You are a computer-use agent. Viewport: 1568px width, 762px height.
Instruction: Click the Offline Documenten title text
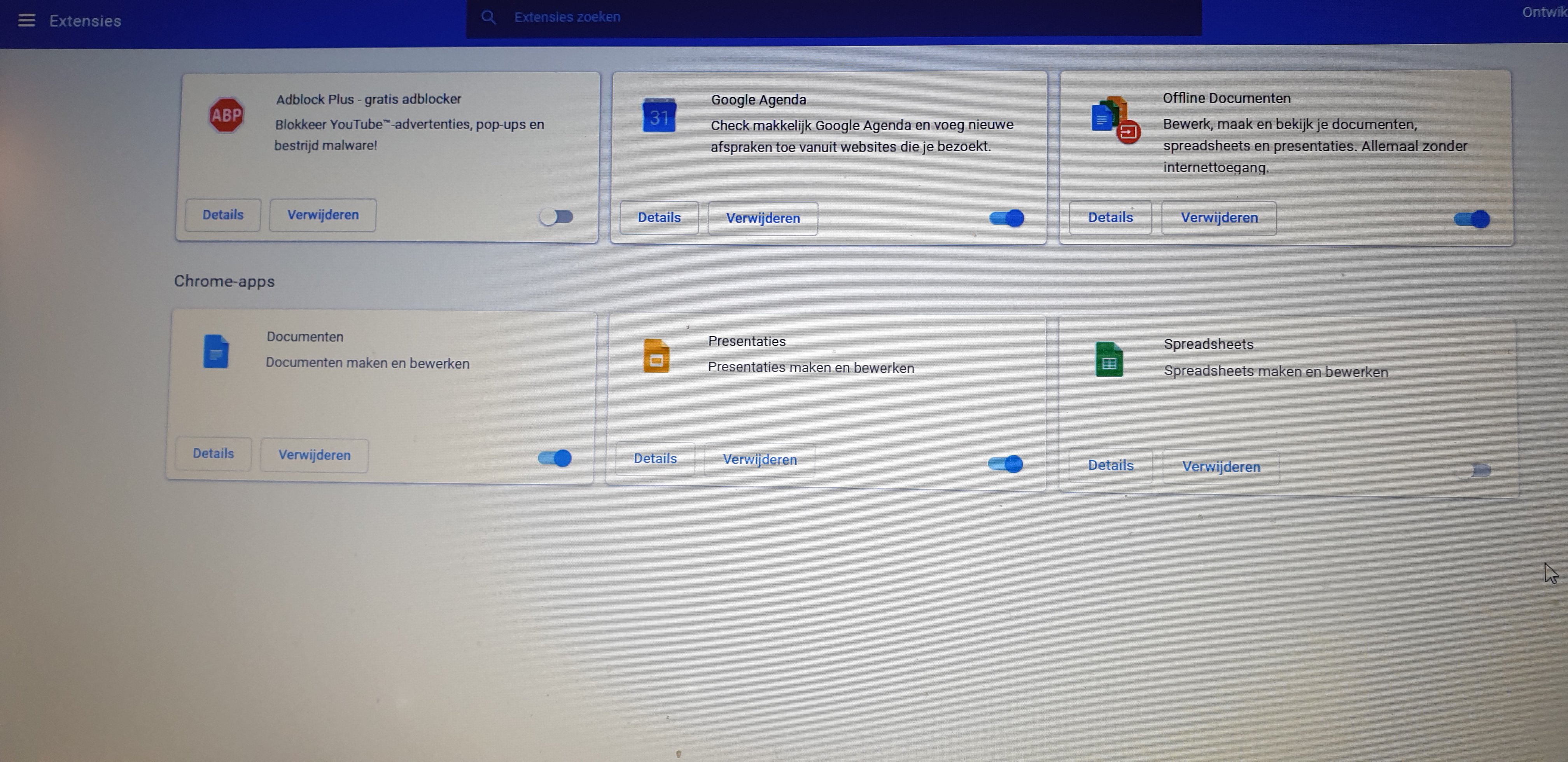[x=1227, y=98]
